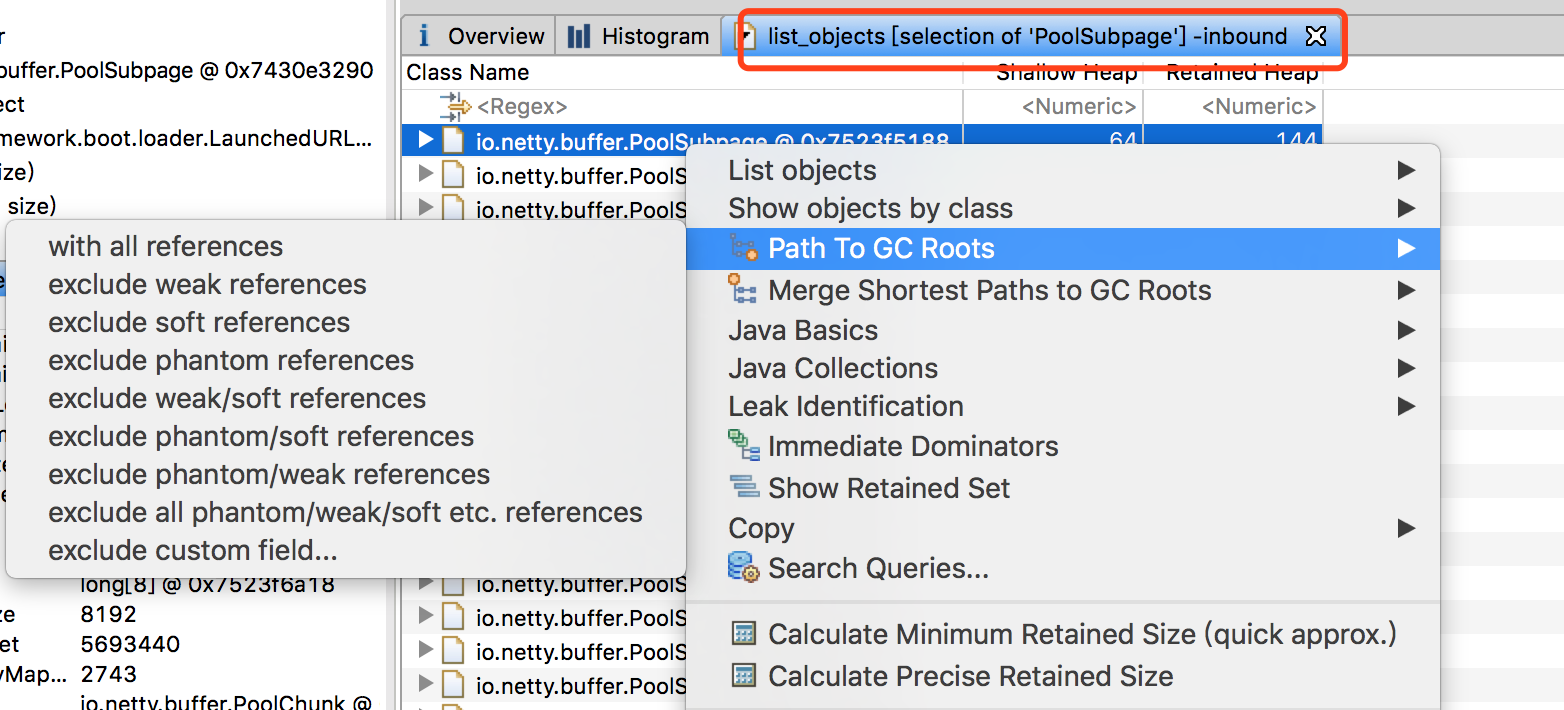Click the Calculate Minimum Retained Size calculator icon
1564x710 pixels.
[x=743, y=634]
